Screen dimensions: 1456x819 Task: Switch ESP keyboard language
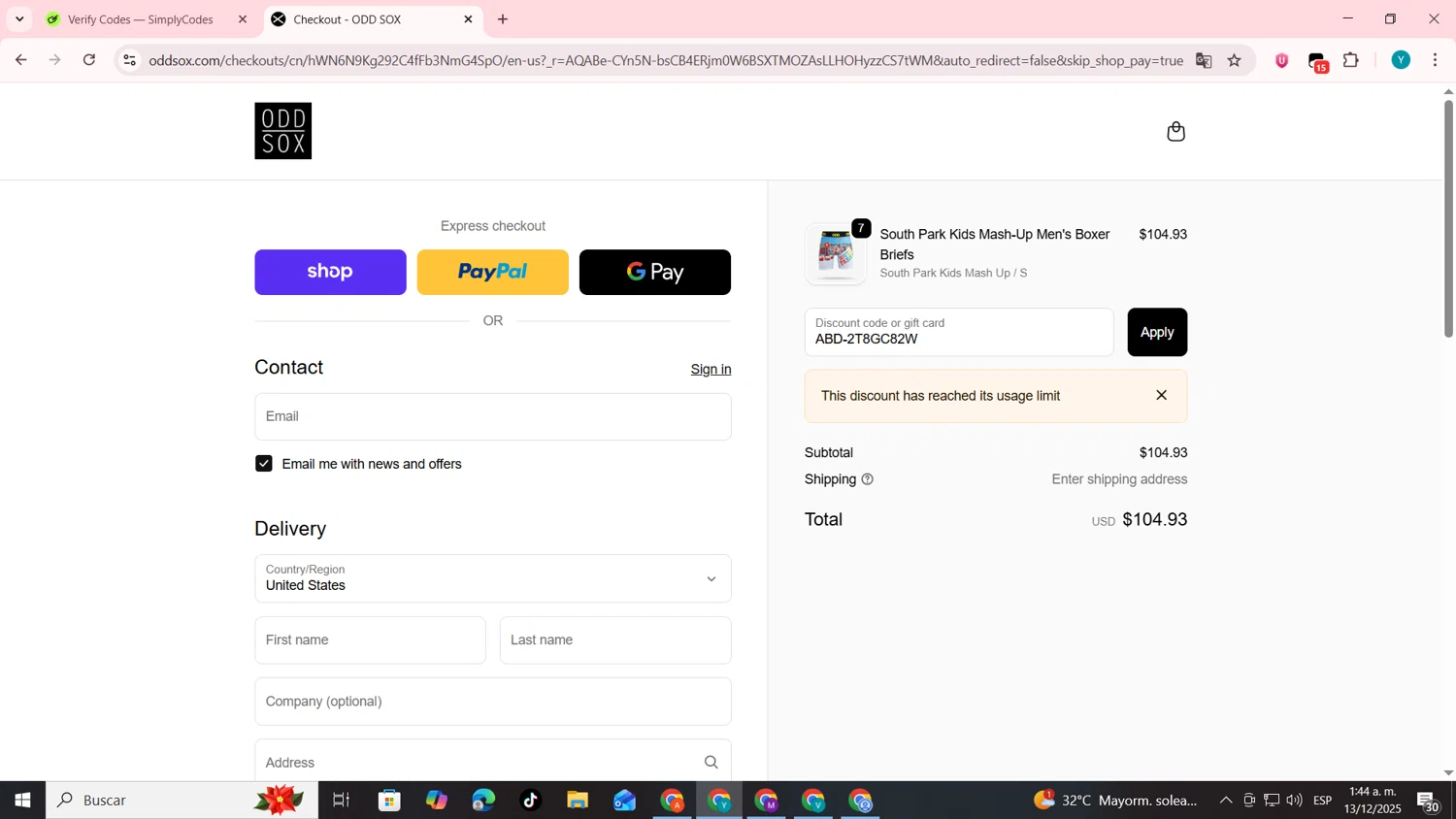(x=1322, y=801)
